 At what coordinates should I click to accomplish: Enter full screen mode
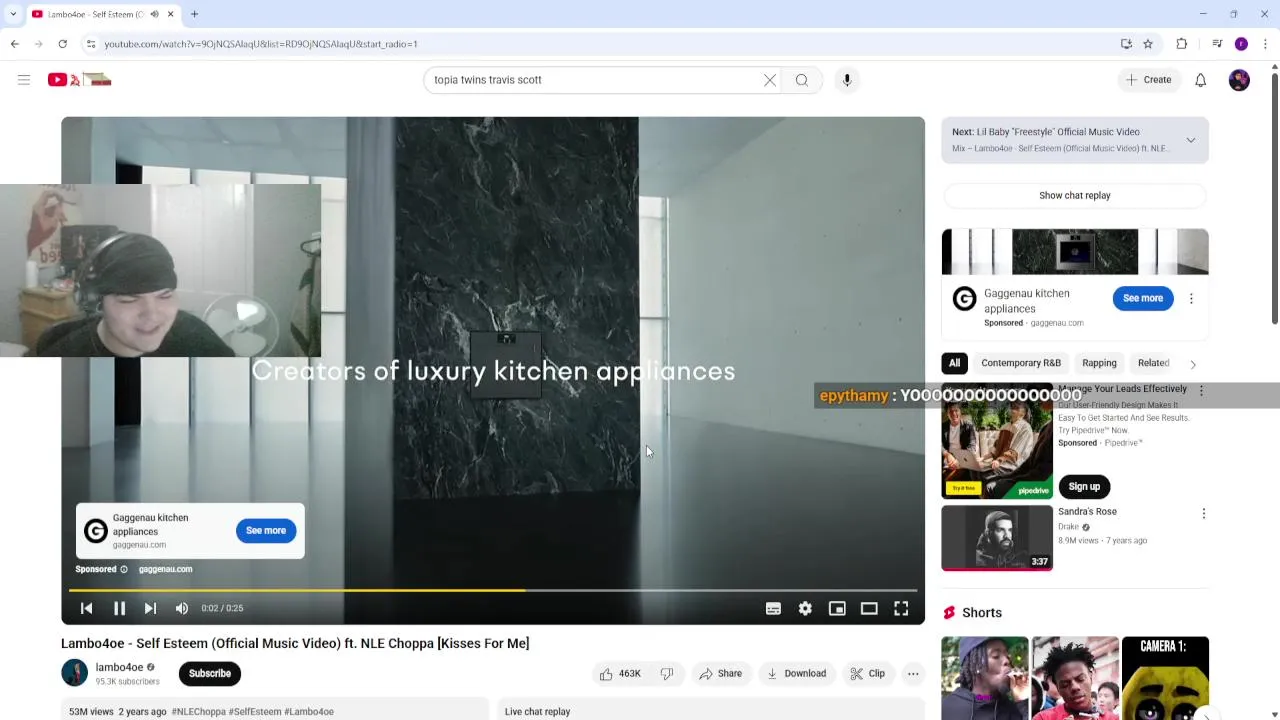[901, 608]
